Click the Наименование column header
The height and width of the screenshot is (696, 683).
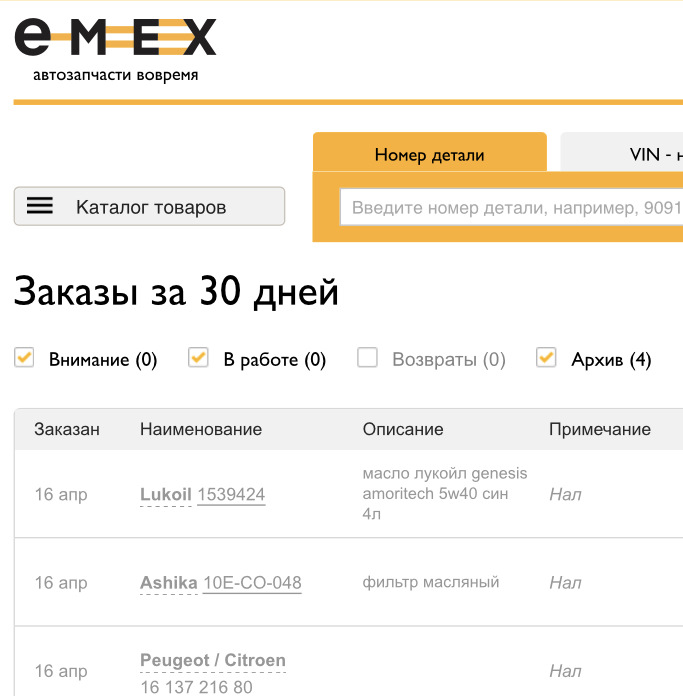tap(201, 429)
